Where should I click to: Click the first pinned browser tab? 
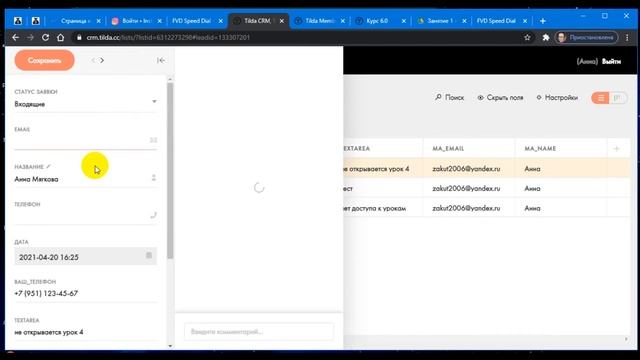(x=18, y=21)
